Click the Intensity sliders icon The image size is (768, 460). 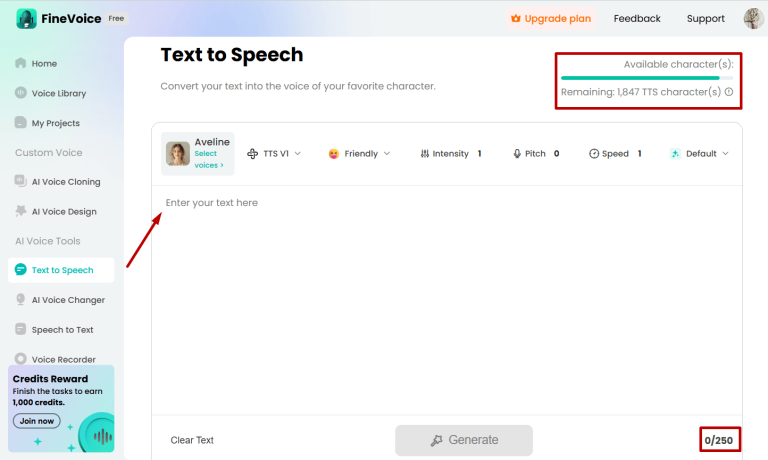coord(425,154)
